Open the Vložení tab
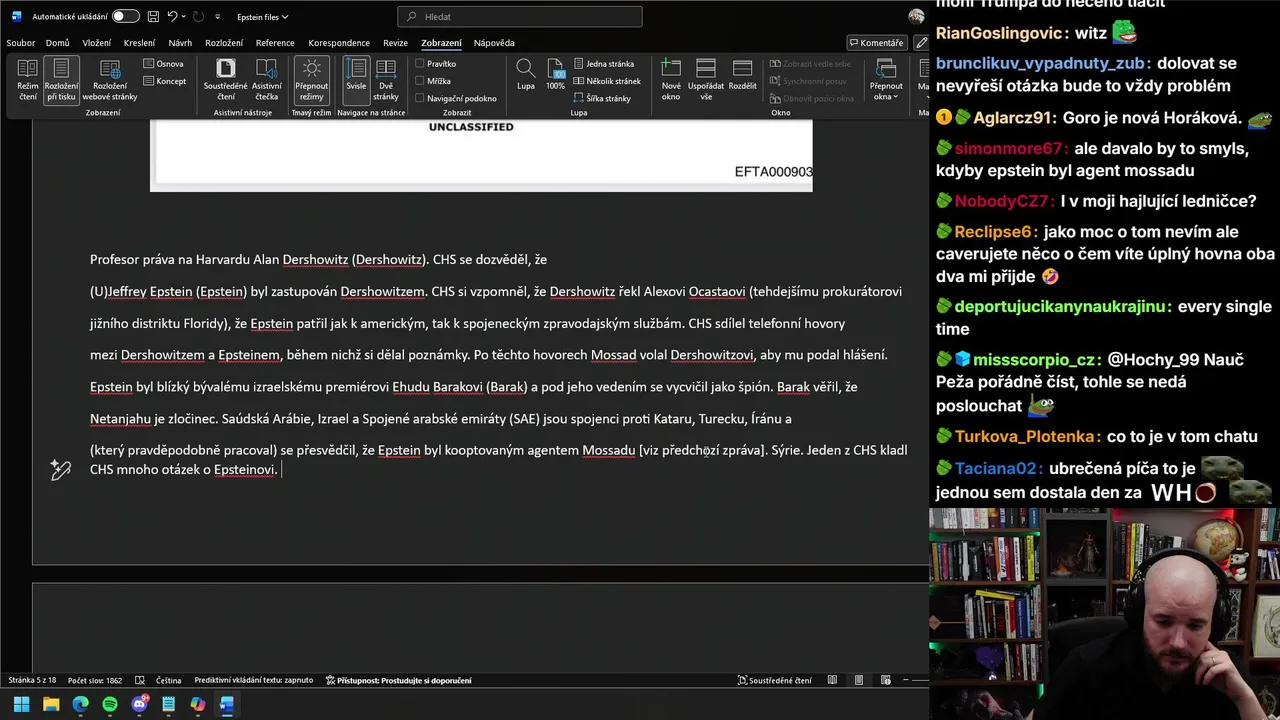The image size is (1280, 720). (97, 43)
